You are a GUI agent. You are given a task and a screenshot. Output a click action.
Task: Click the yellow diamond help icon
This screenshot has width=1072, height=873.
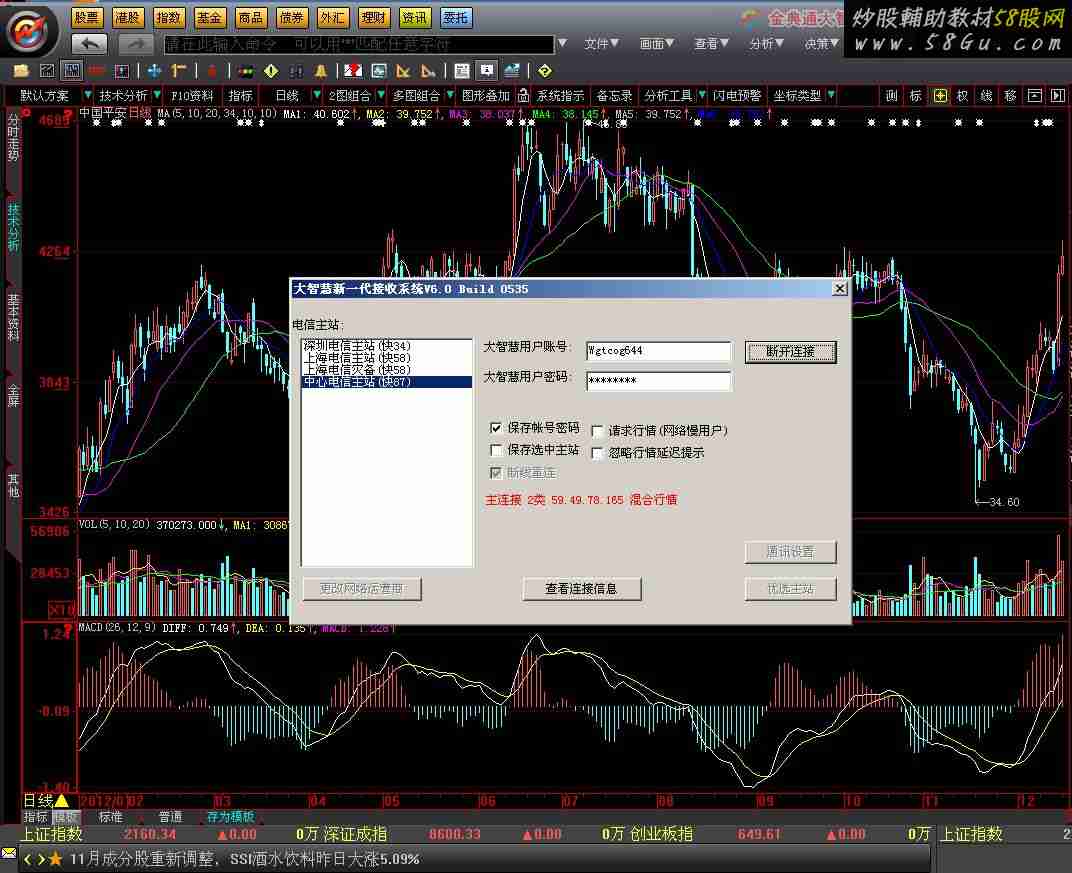545,70
